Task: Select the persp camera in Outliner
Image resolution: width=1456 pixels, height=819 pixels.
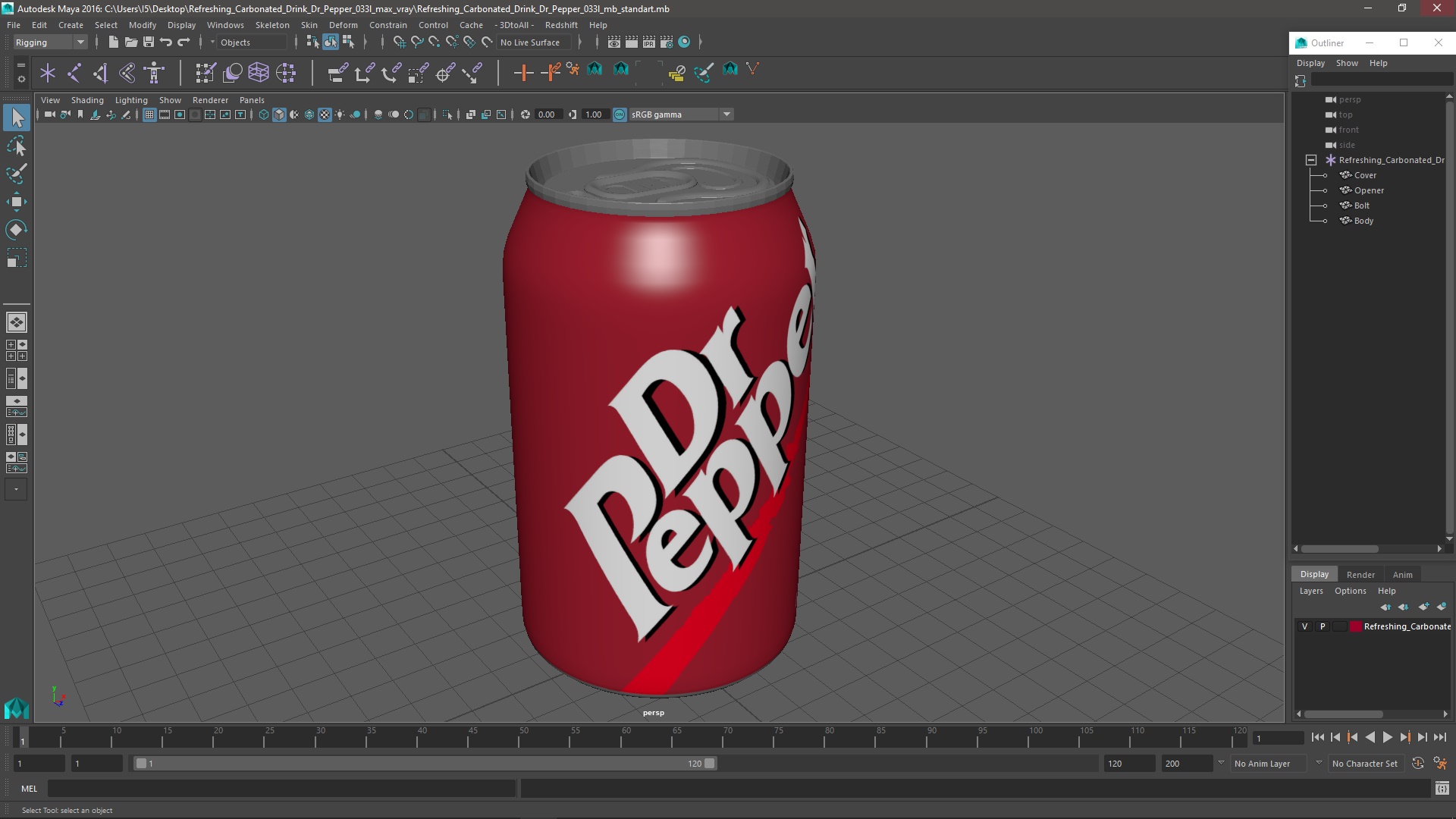Action: [x=1349, y=99]
